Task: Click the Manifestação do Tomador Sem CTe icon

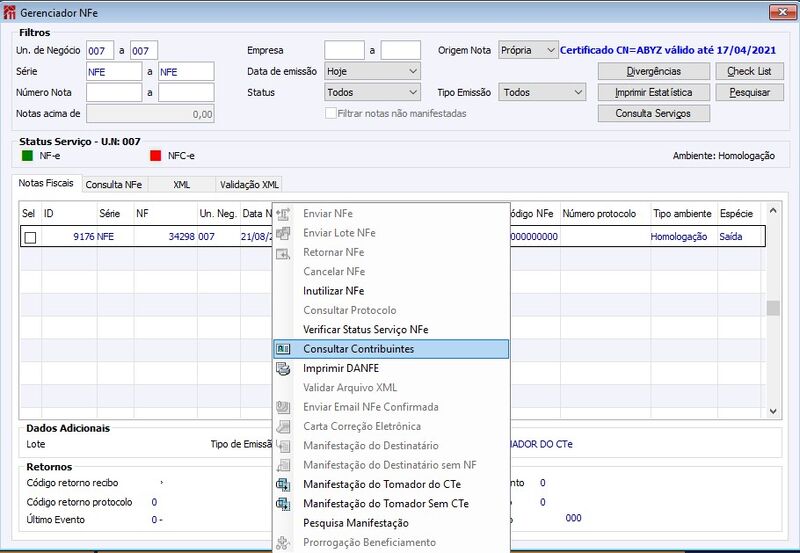Action: coord(283,504)
